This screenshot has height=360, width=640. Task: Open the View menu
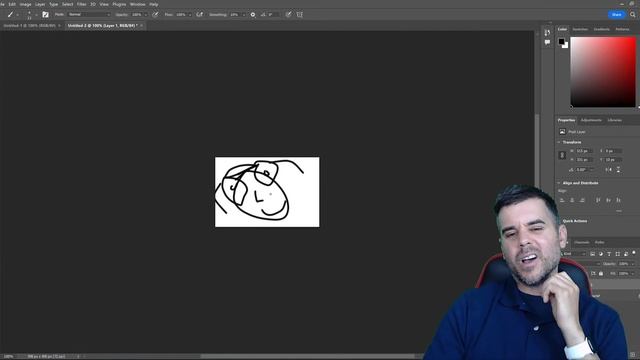[x=104, y=4]
